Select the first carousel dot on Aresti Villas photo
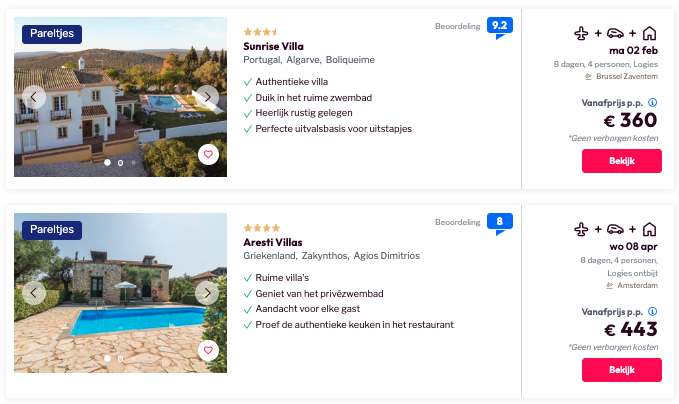Image resolution: width=679 pixels, height=404 pixels. (107, 358)
